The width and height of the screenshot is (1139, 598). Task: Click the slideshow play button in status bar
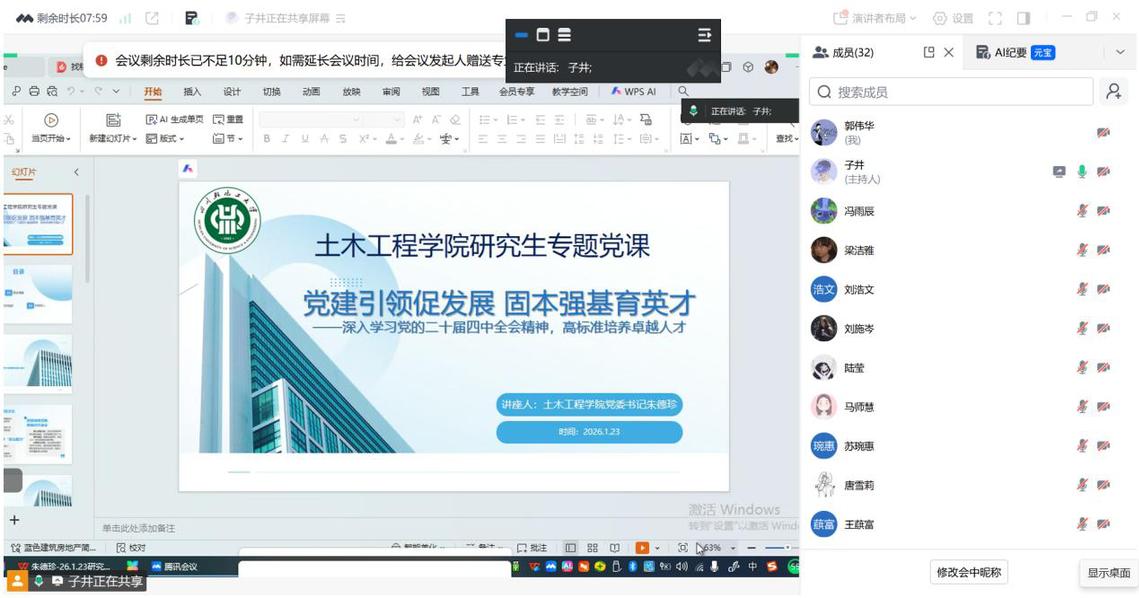point(642,548)
